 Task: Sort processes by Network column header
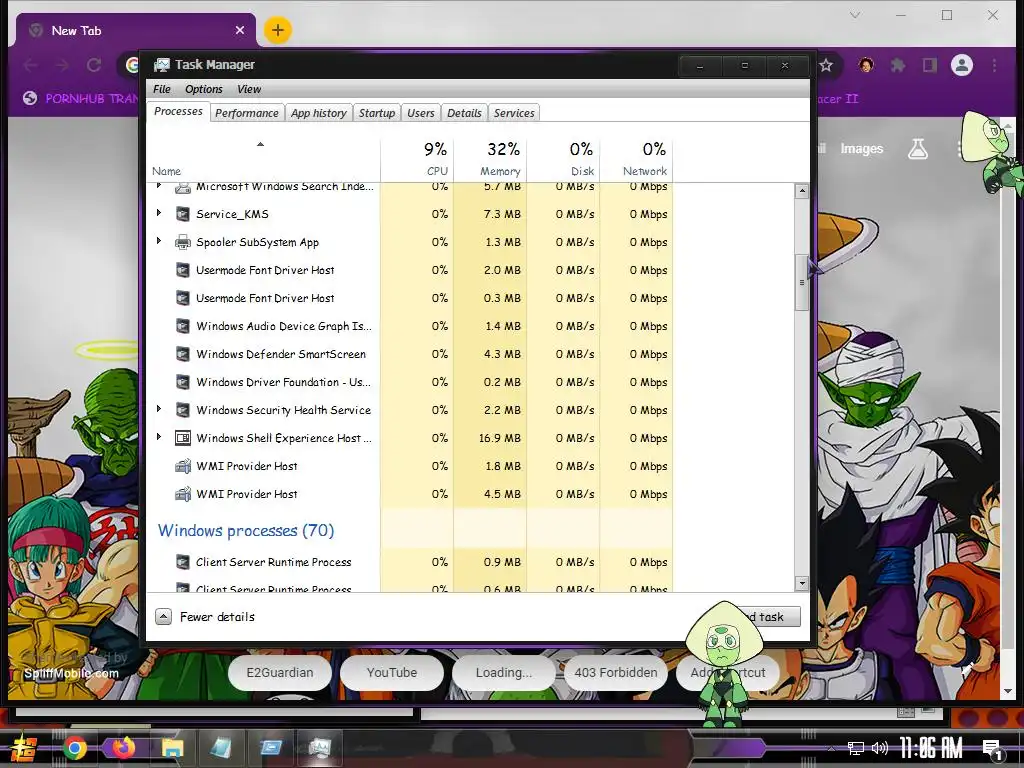click(636, 159)
